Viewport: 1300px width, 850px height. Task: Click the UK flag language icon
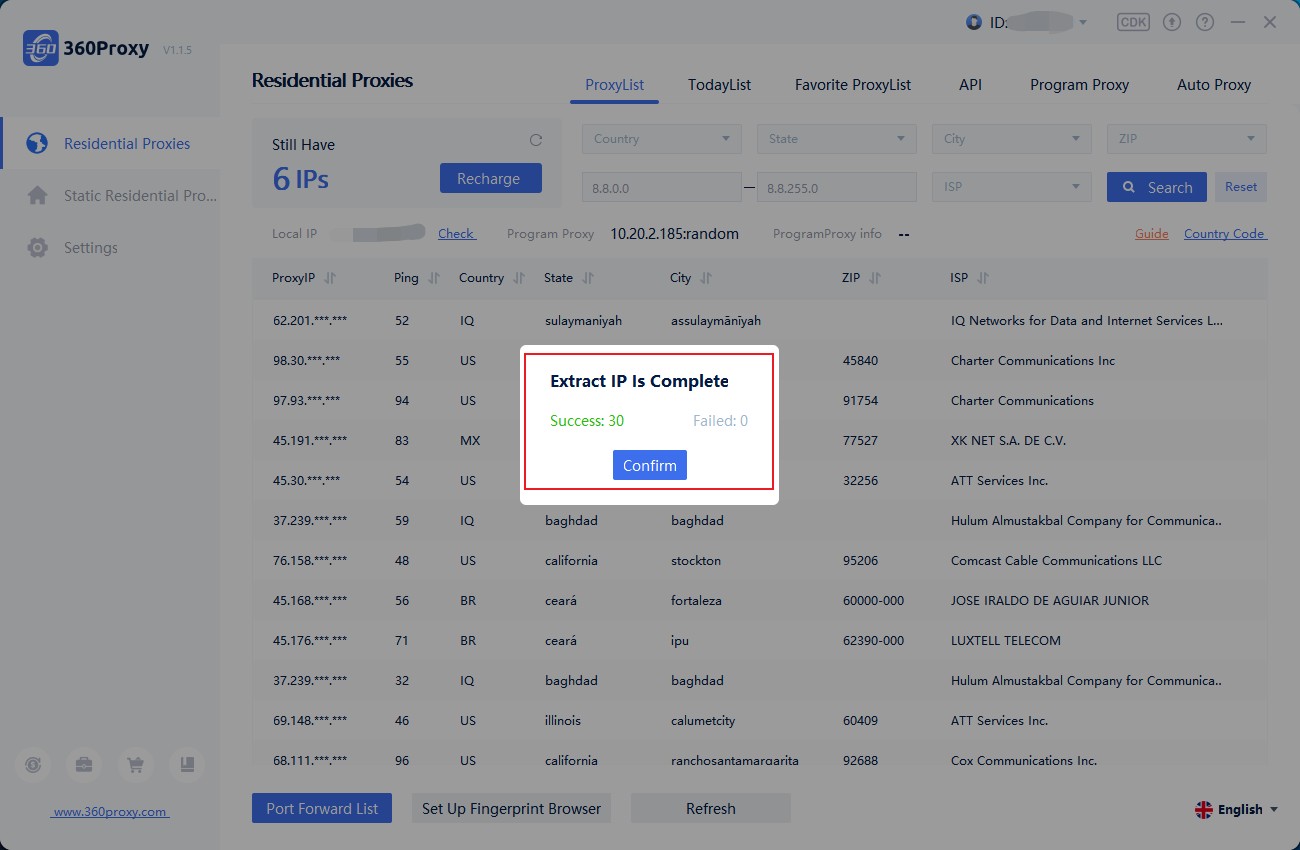click(1204, 810)
